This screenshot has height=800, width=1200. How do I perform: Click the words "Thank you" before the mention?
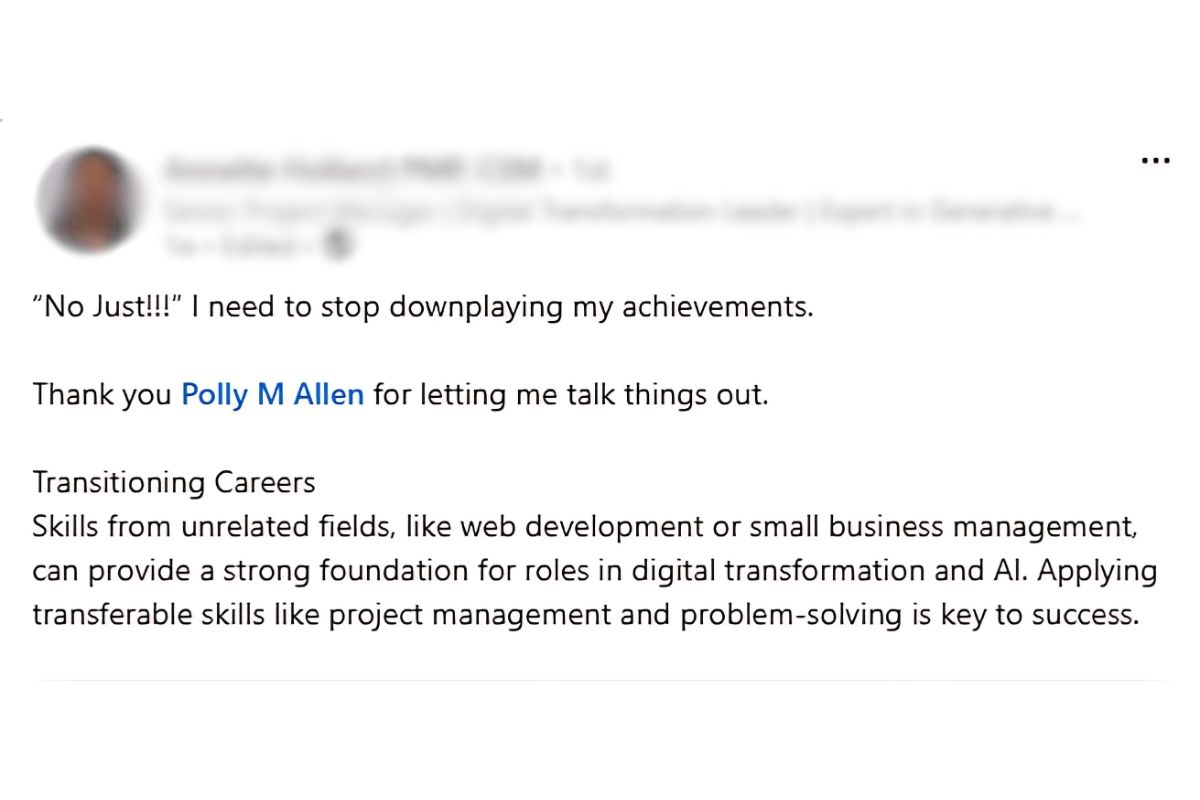(x=102, y=395)
